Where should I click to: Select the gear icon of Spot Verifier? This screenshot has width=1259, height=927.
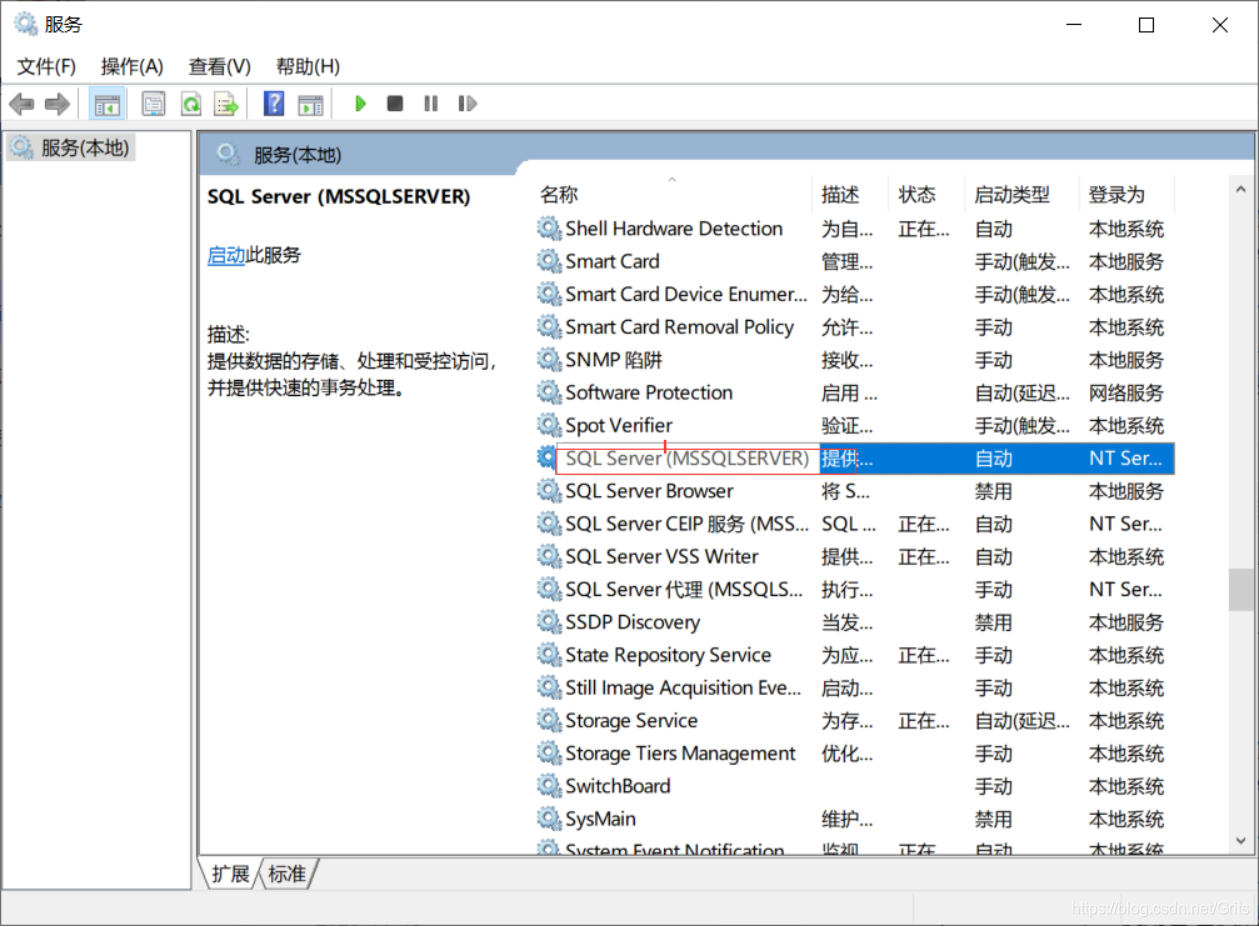(x=549, y=425)
